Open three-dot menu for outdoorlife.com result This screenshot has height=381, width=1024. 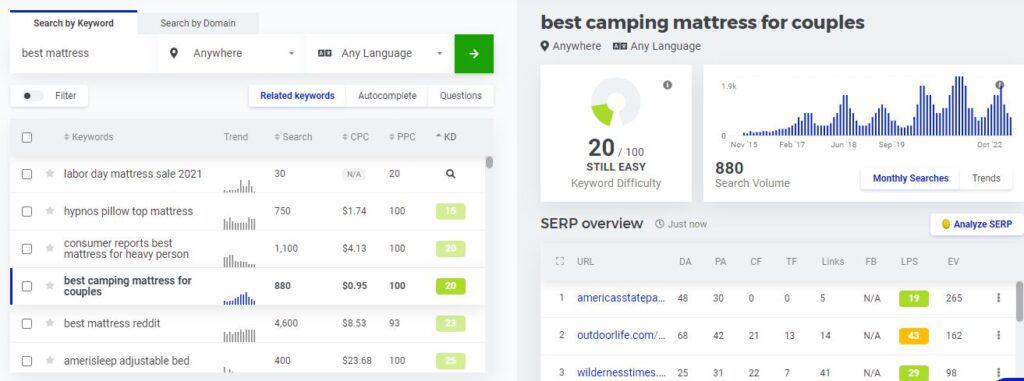pos(998,335)
